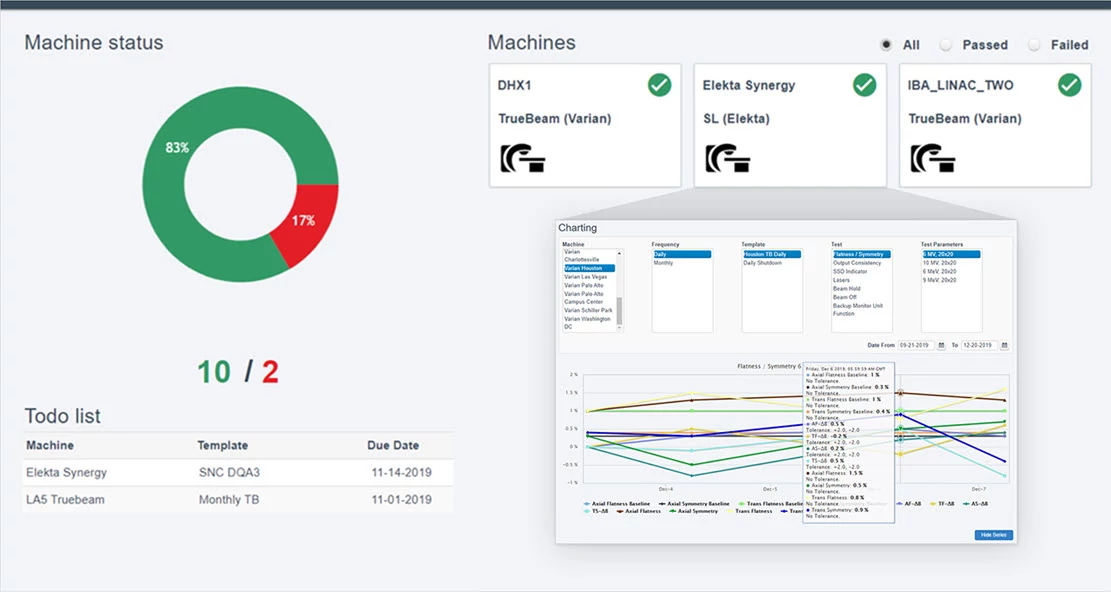Click the Monthly TB template cell
This screenshot has width=1111, height=592.
[x=229, y=499]
